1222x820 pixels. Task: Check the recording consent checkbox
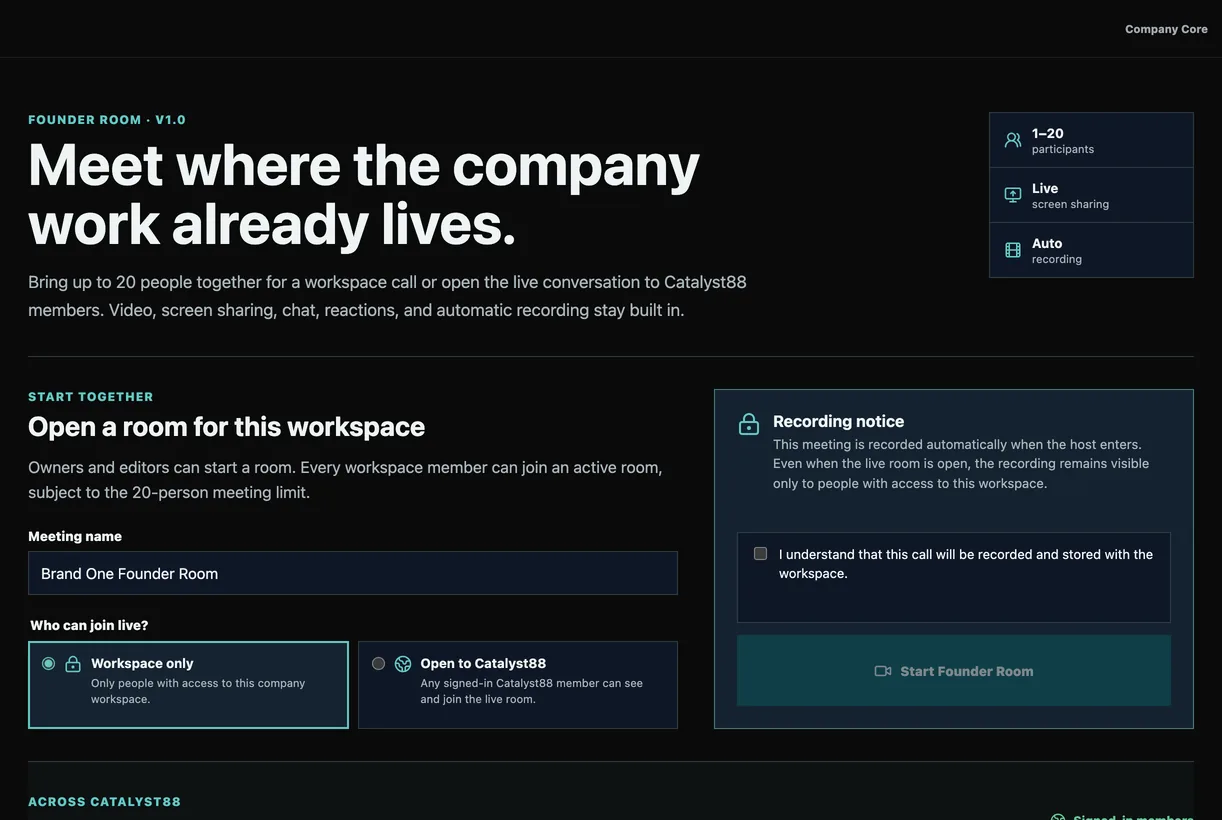click(x=760, y=554)
